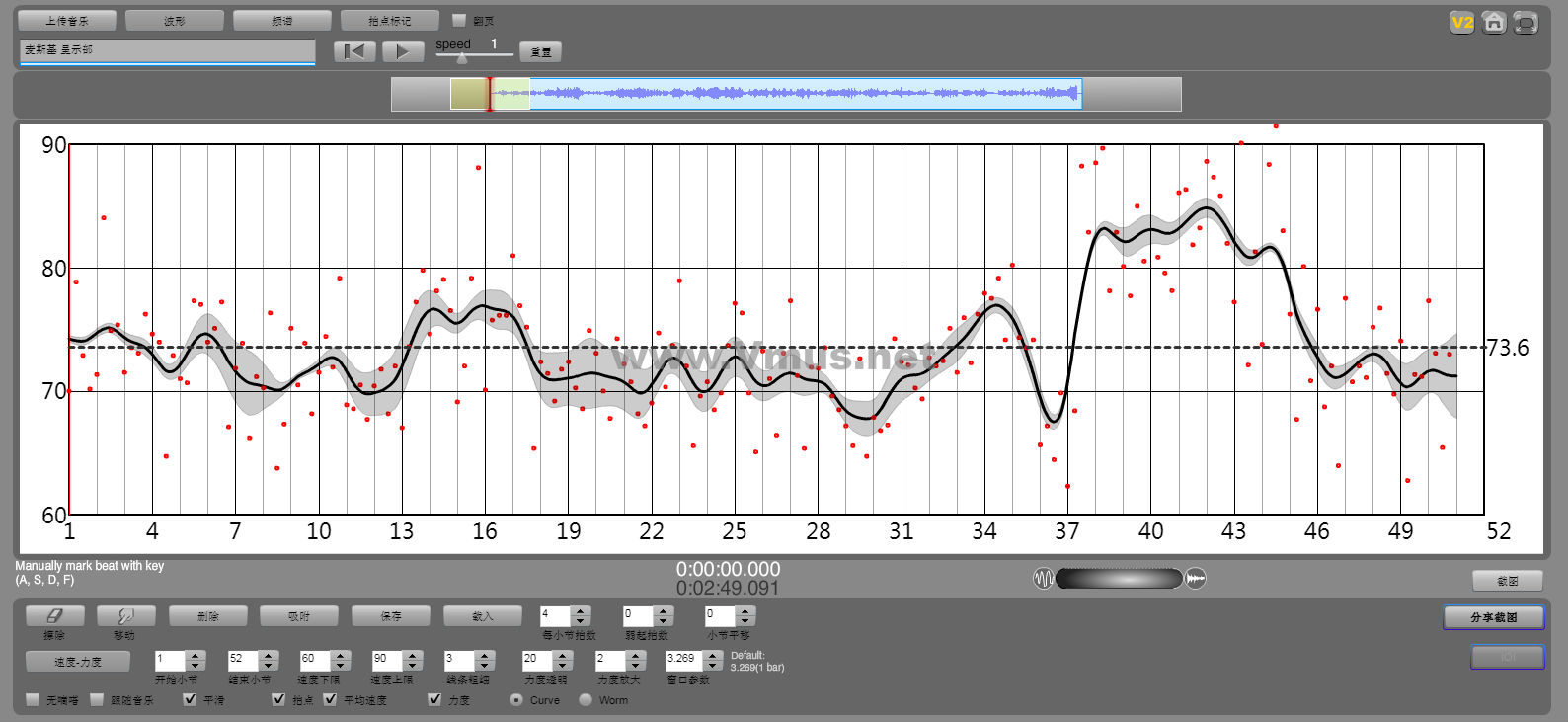This screenshot has width=1568, height=722.
Task: Click the track title input field
Action: click(167, 50)
